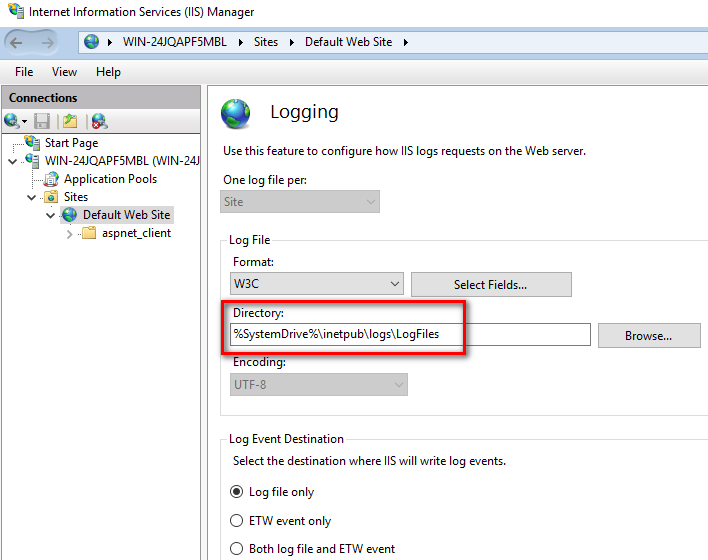
Task: Select Log file only radio button
Action: [x=237, y=491]
